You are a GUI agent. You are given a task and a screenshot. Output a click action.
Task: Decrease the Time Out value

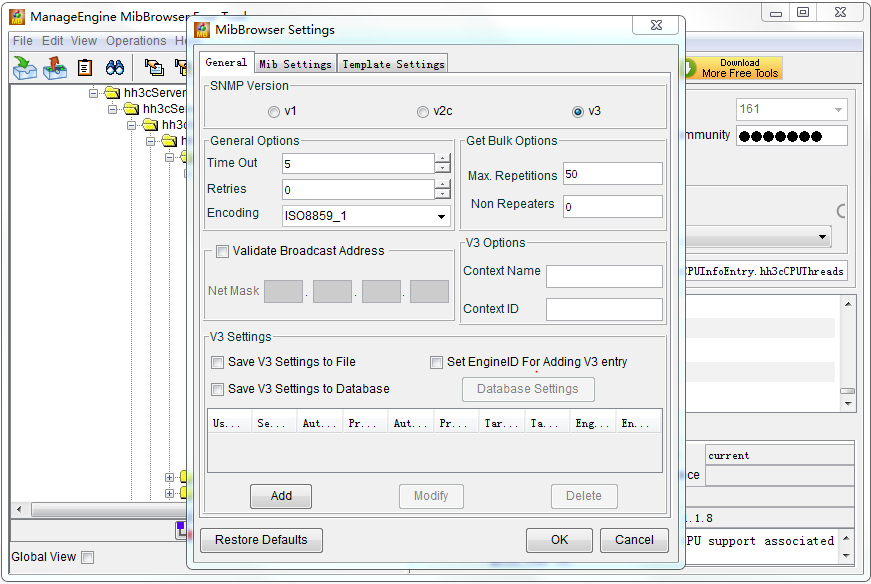pyautogui.click(x=442, y=168)
